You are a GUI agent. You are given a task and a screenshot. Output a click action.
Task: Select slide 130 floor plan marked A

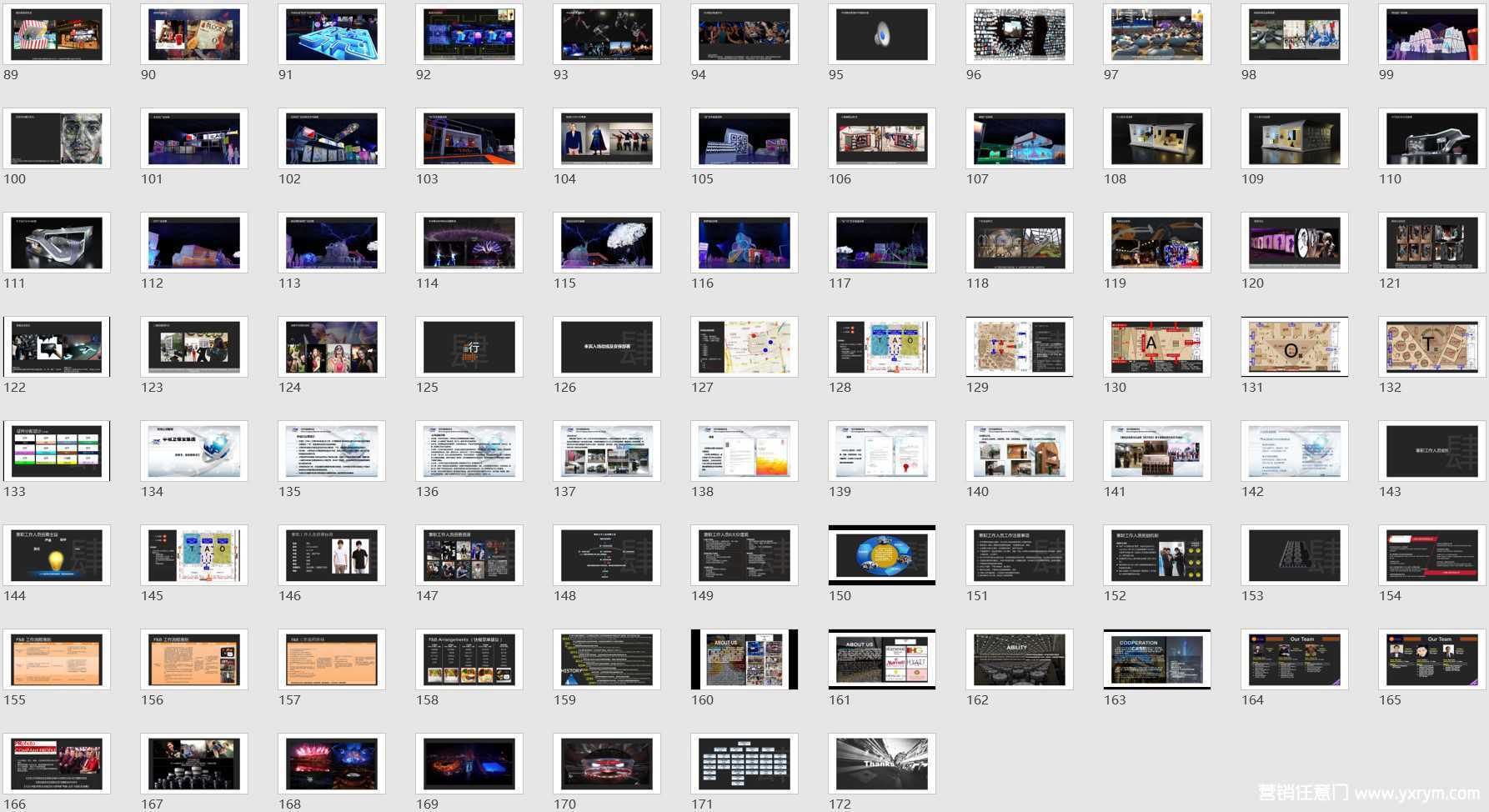click(1156, 347)
